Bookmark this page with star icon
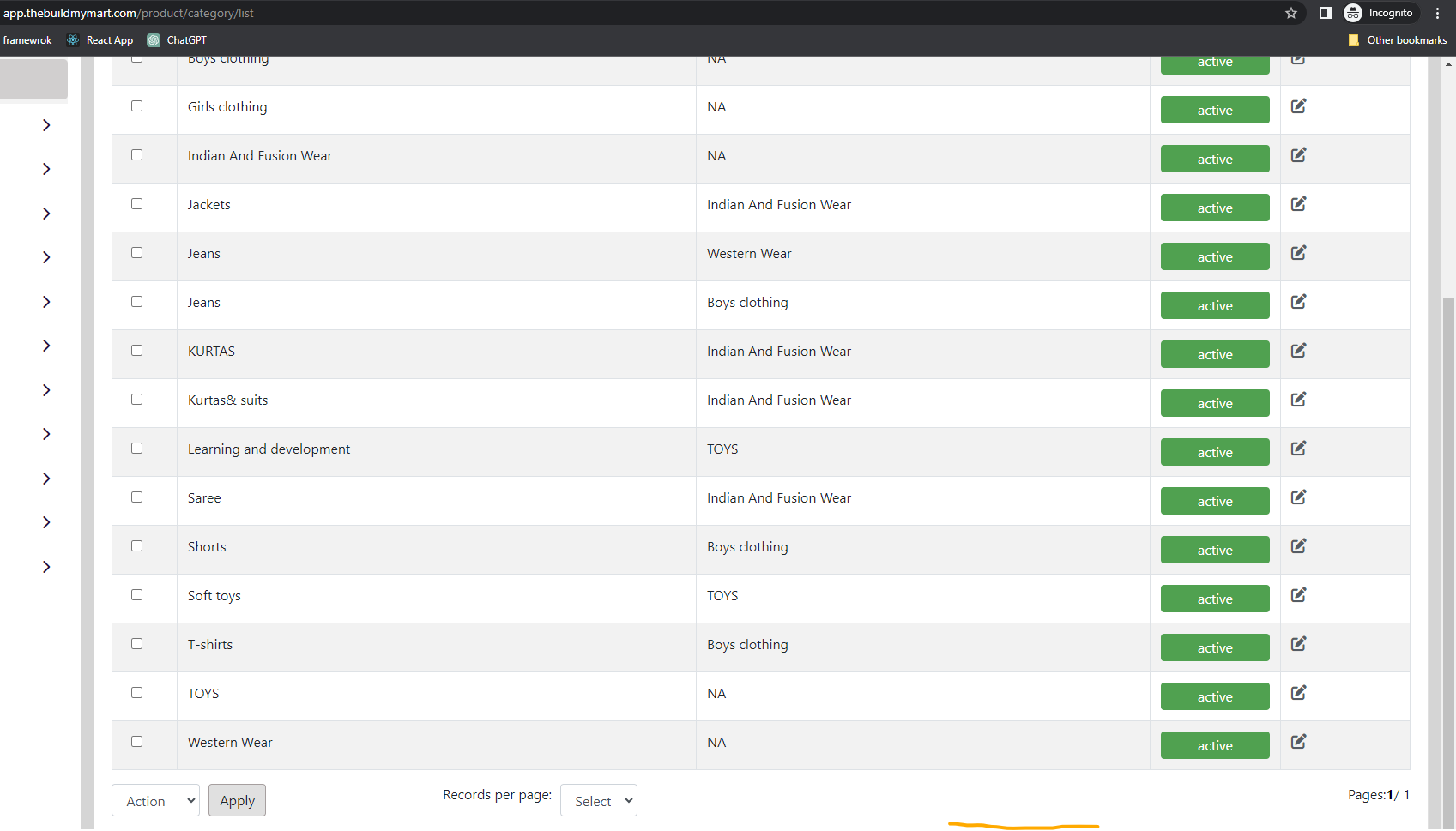The image size is (1456, 831). (x=1290, y=13)
